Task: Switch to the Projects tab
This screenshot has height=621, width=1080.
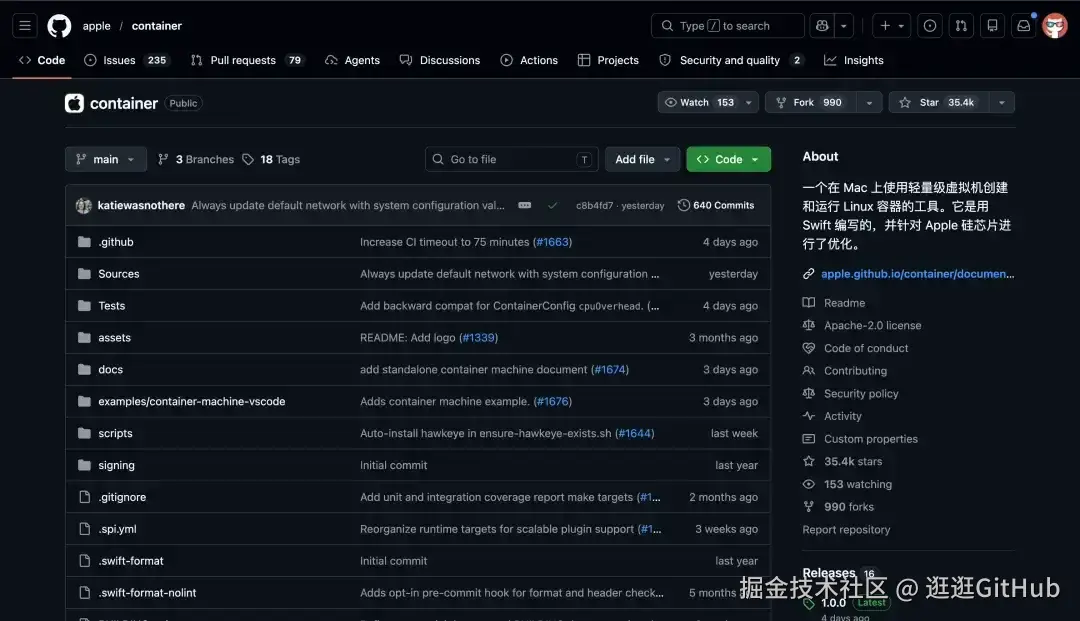Action: tap(608, 61)
